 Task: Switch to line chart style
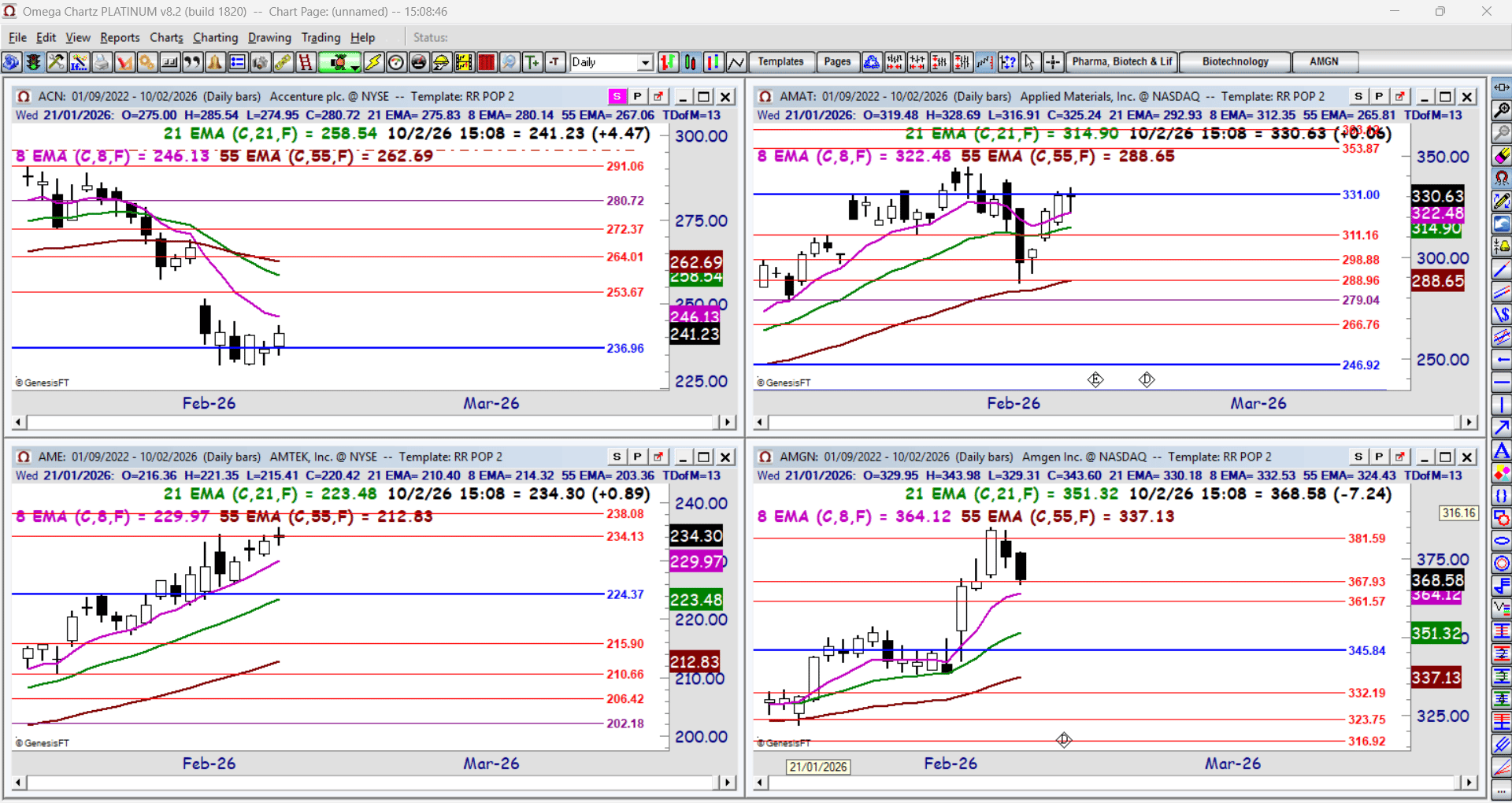tap(736, 62)
